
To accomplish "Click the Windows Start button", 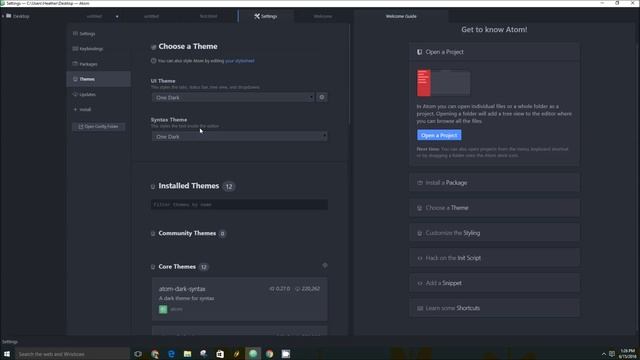I will click(7, 354).
